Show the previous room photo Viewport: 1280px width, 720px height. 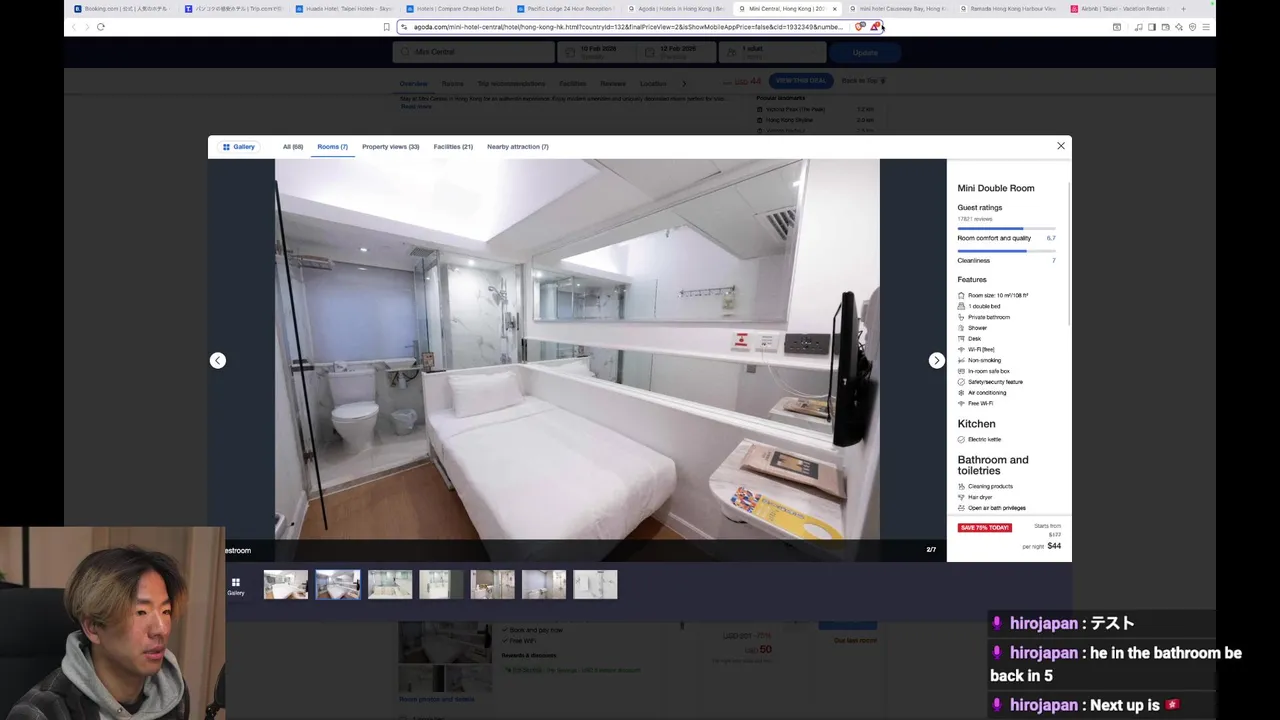[218, 360]
